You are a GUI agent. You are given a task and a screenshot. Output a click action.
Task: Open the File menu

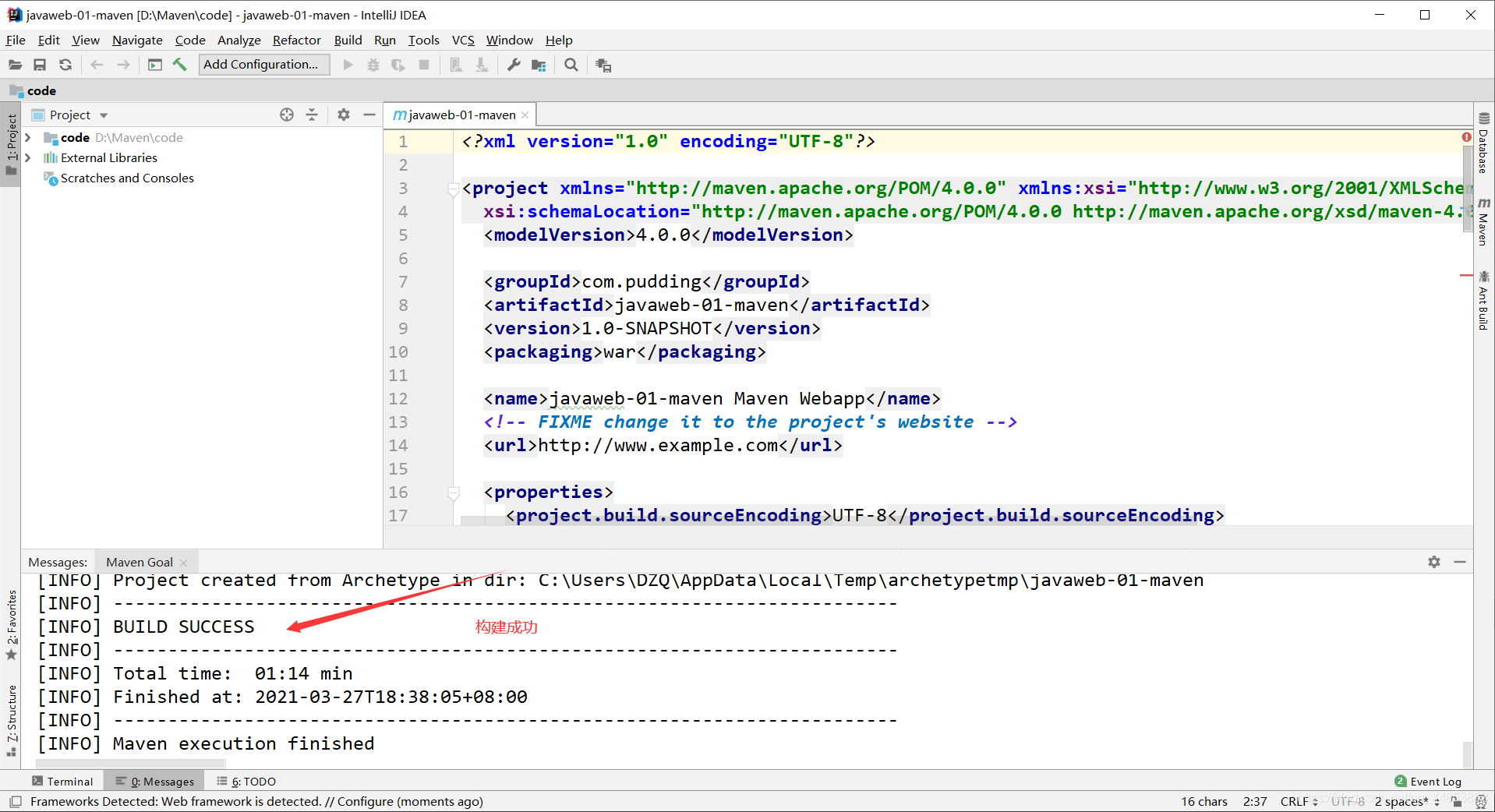click(x=16, y=40)
